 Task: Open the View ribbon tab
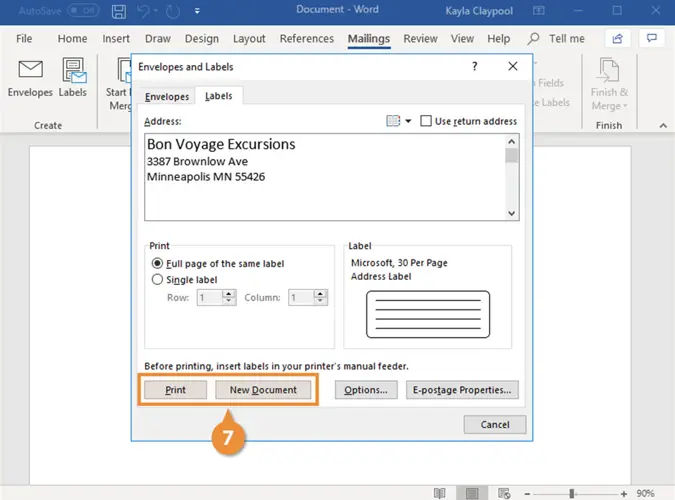coord(462,39)
